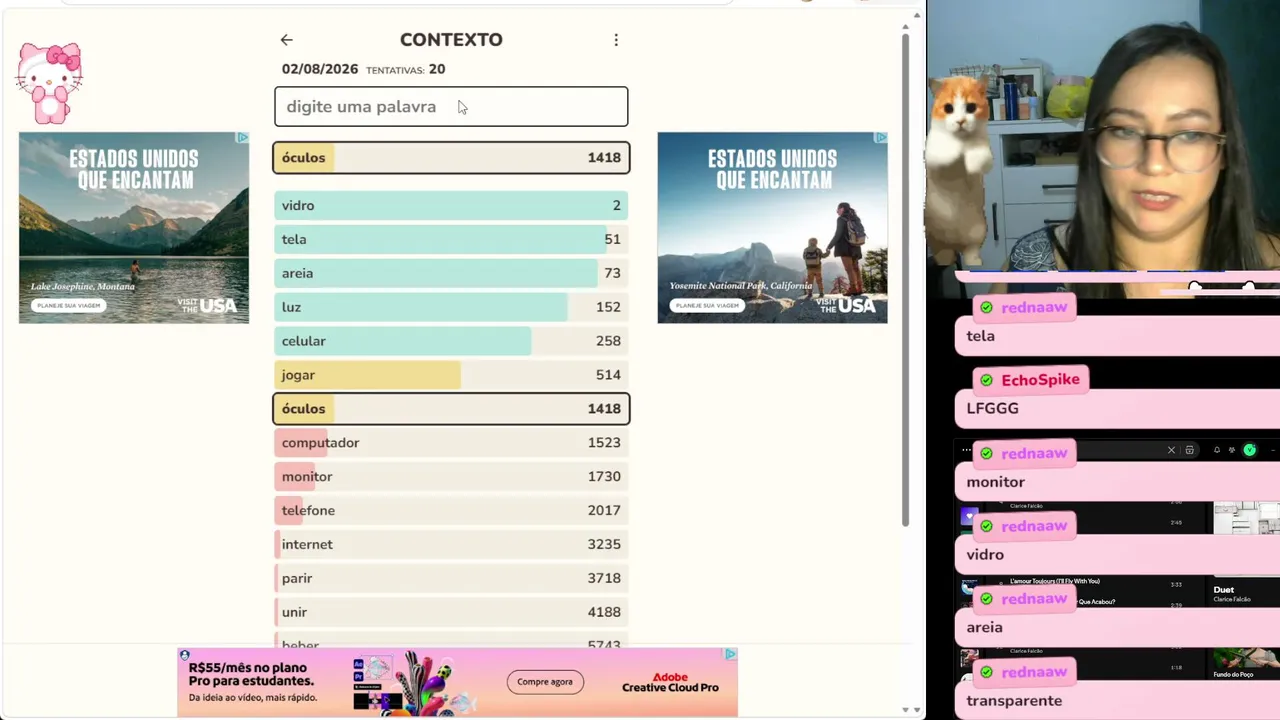
Task: Select the 'vidro' row ranked 2
Action: 451,206
